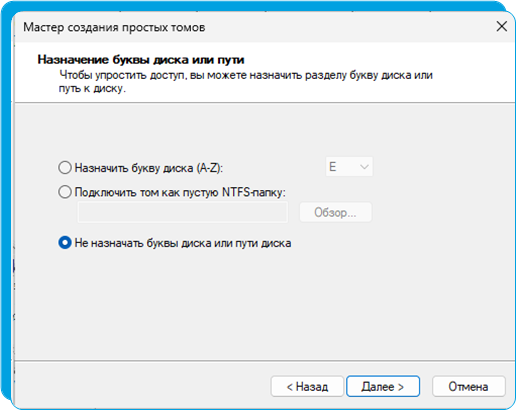The height and width of the screenshot is (410, 516).
Task: Click the label Не назначать буквы диска или пути диска
Action: pyautogui.click(x=183, y=243)
